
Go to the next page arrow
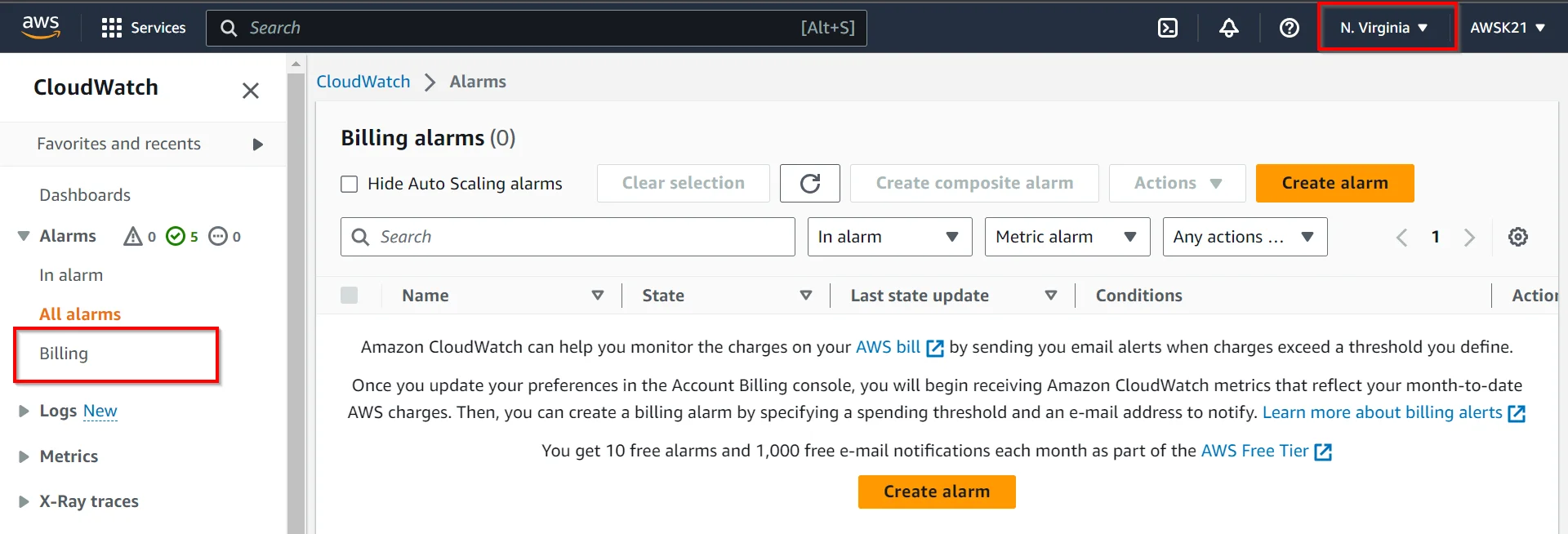(x=1469, y=237)
